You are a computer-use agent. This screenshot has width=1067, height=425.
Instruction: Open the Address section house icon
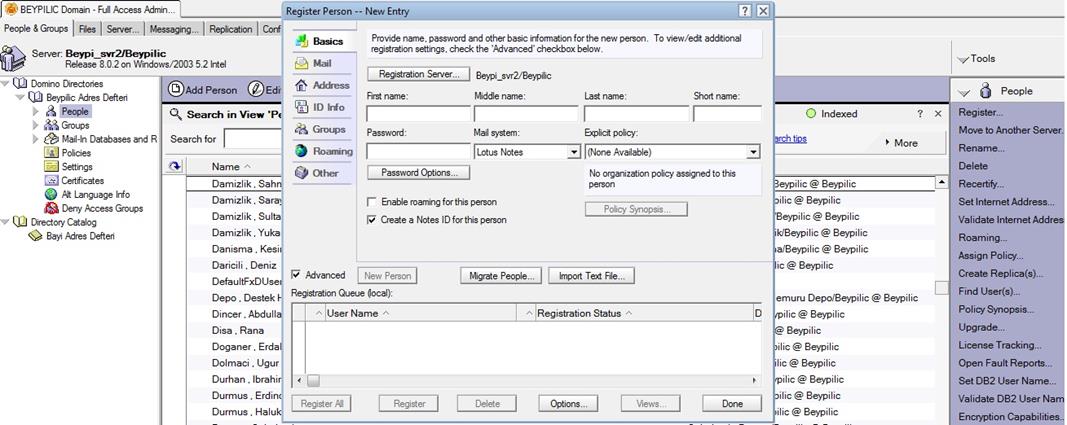point(301,85)
